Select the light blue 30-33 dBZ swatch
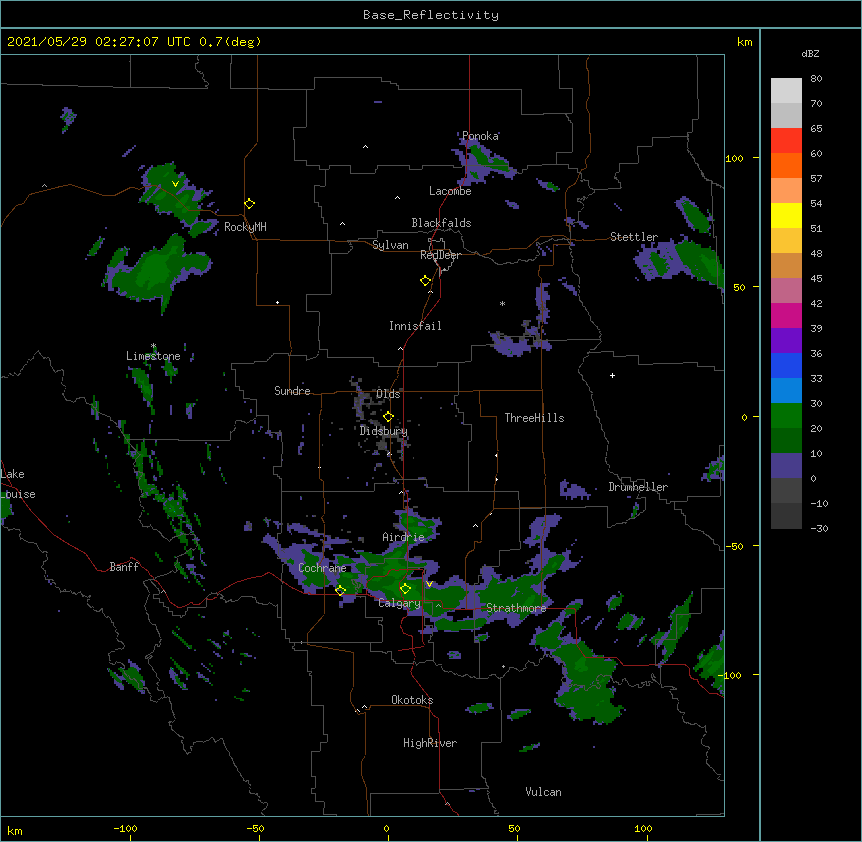The height and width of the screenshot is (842, 862). [786, 391]
